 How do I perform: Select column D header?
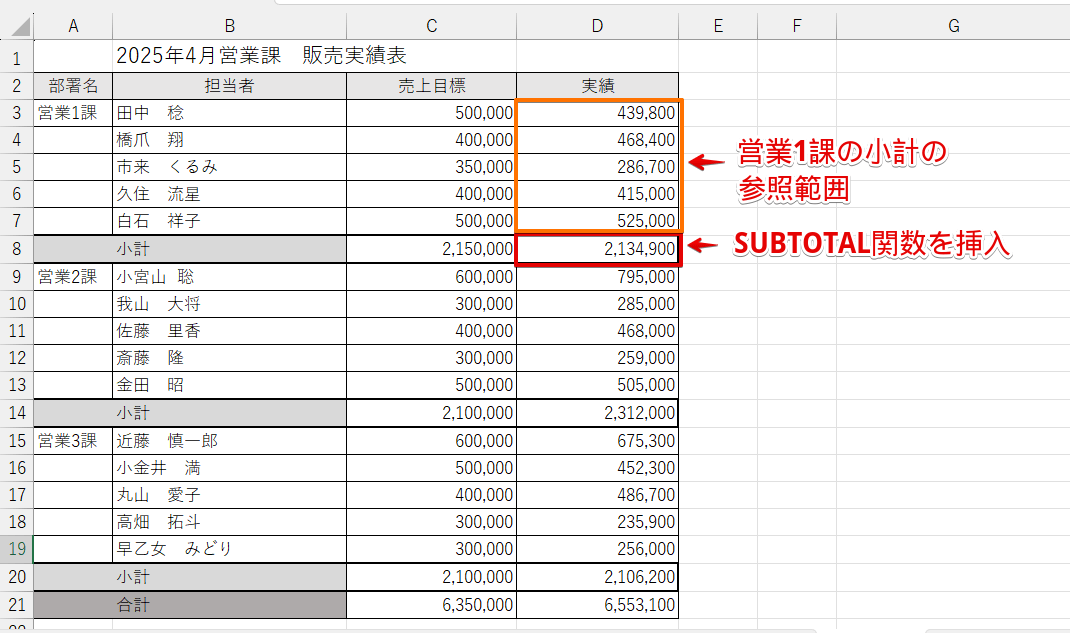[597, 26]
